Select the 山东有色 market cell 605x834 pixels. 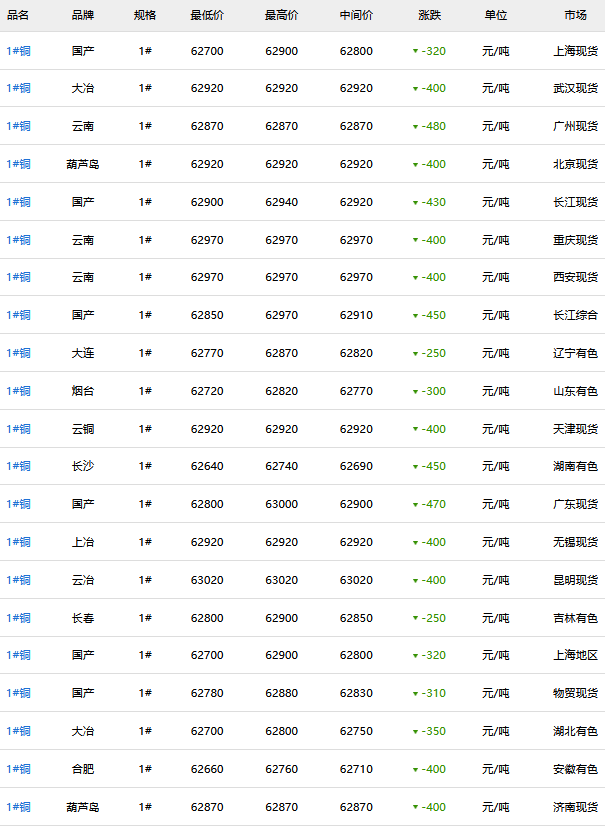tap(575, 391)
